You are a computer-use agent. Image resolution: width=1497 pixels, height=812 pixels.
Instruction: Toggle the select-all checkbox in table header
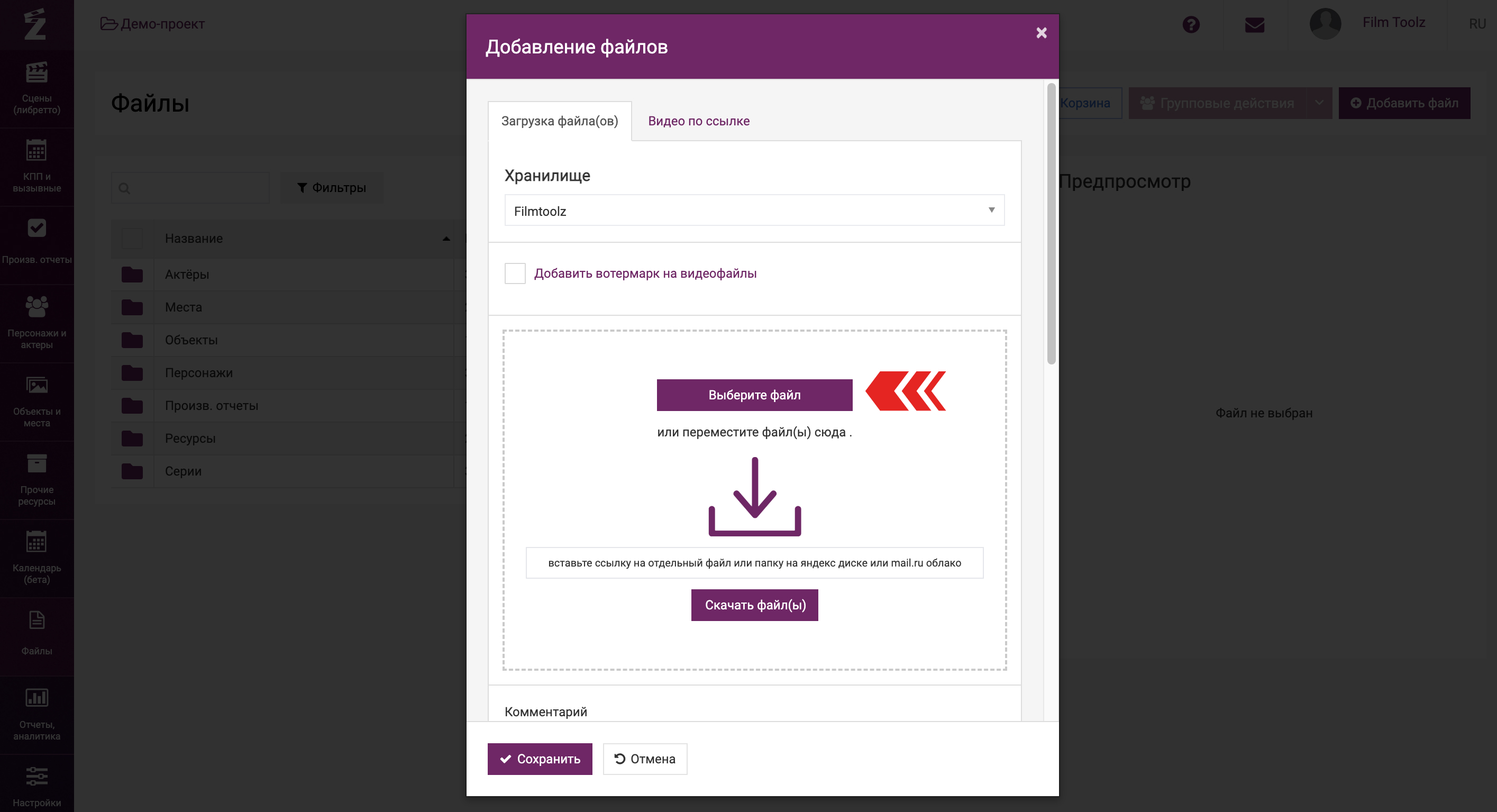(x=132, y=239)
